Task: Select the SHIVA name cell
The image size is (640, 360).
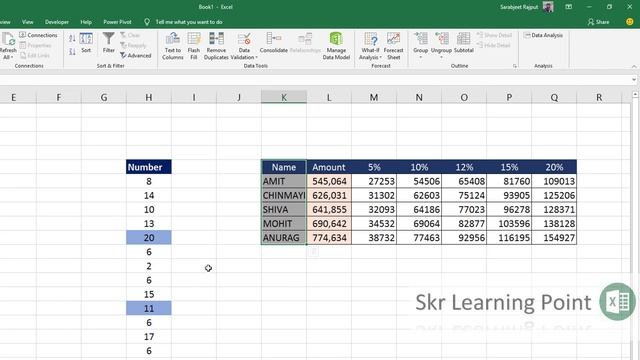Action: coord(284,209)
